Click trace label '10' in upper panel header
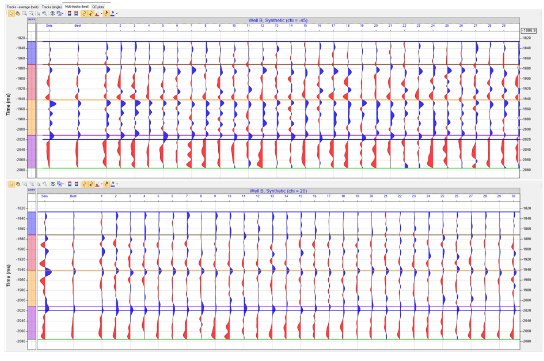Viewport: 544px width, 361px height. click(234, 26)
